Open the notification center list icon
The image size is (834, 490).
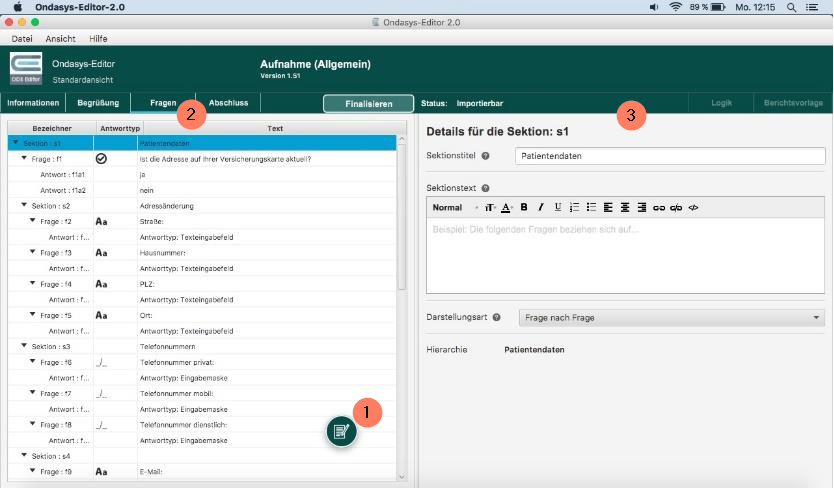coord(812,7)
